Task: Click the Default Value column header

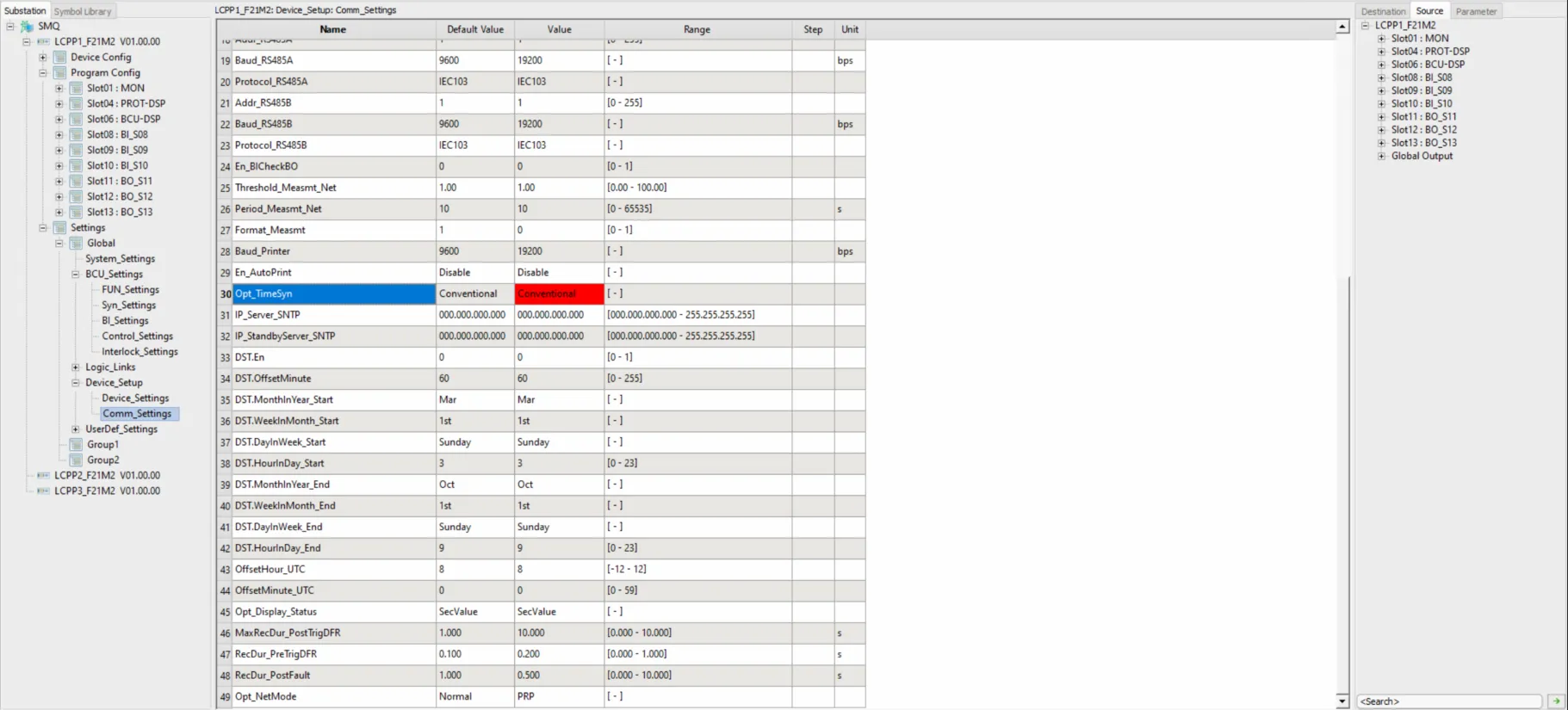Action: click(x=474, y=29)
